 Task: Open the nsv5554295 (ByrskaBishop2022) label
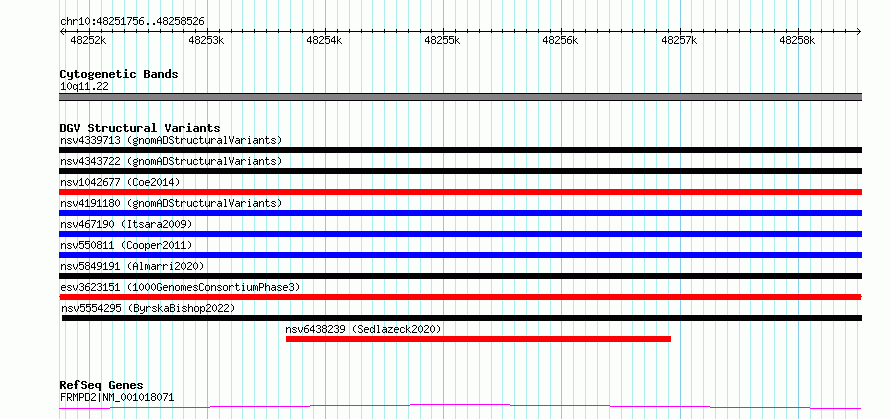tap(148, 308)
